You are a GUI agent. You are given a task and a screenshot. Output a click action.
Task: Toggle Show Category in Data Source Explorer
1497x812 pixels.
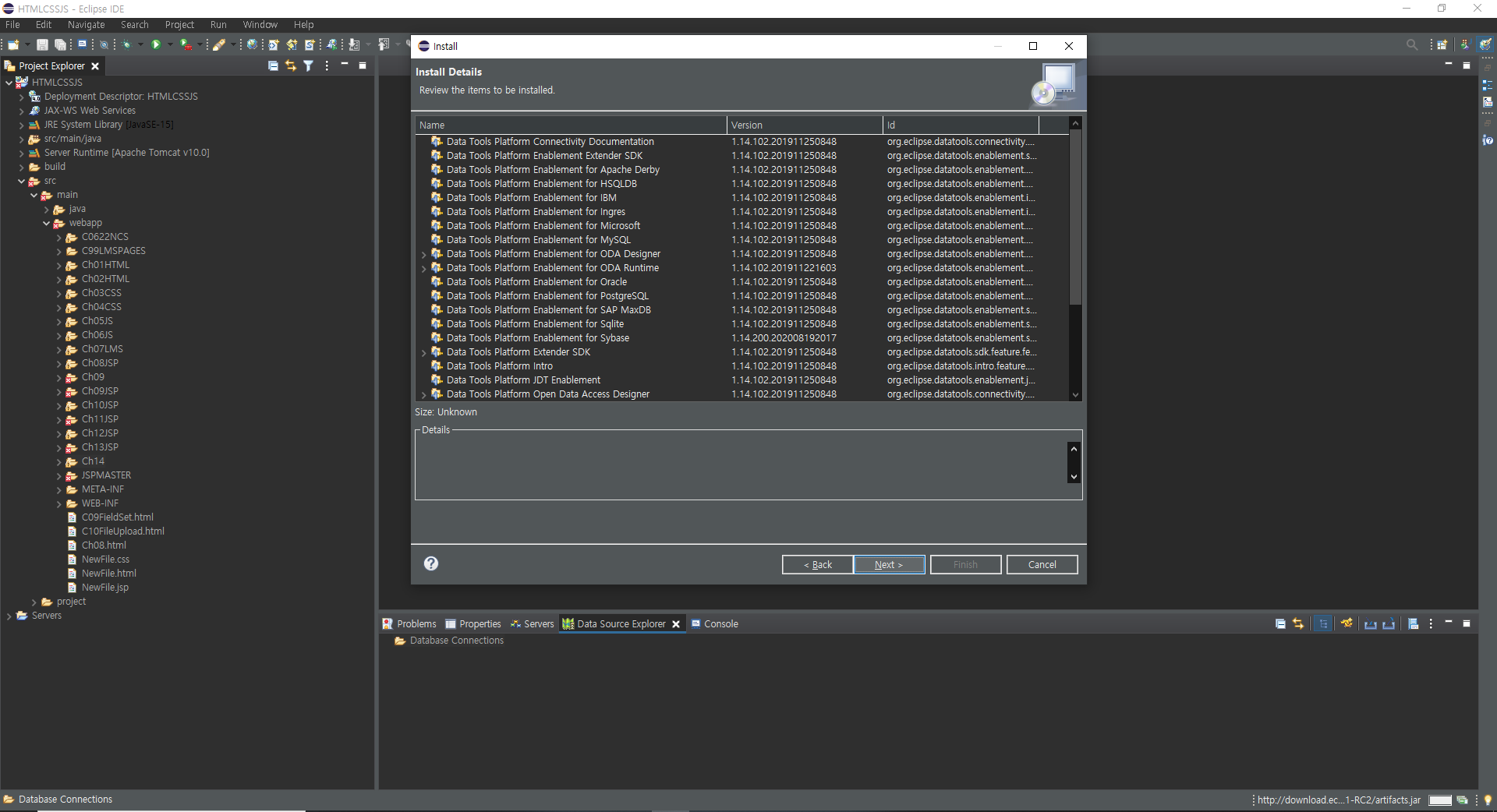(x=1323, y=623)
